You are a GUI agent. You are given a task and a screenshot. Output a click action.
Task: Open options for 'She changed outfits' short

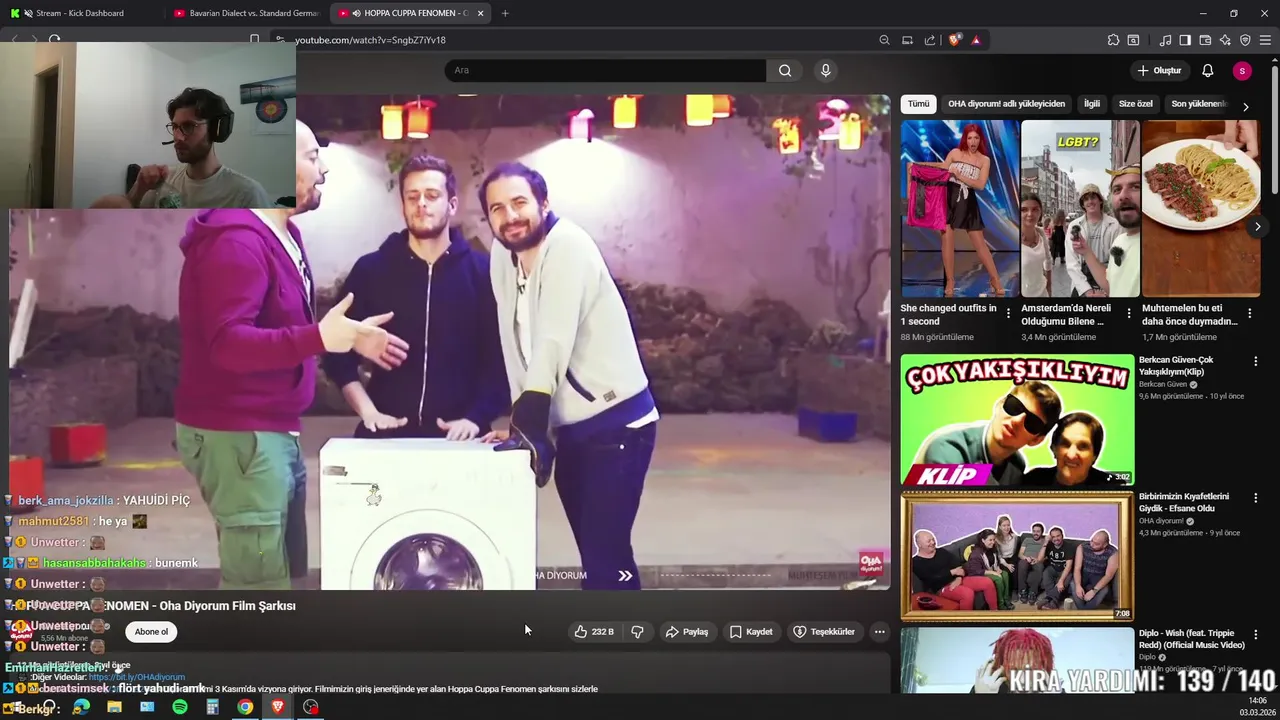pos(1008,314)
